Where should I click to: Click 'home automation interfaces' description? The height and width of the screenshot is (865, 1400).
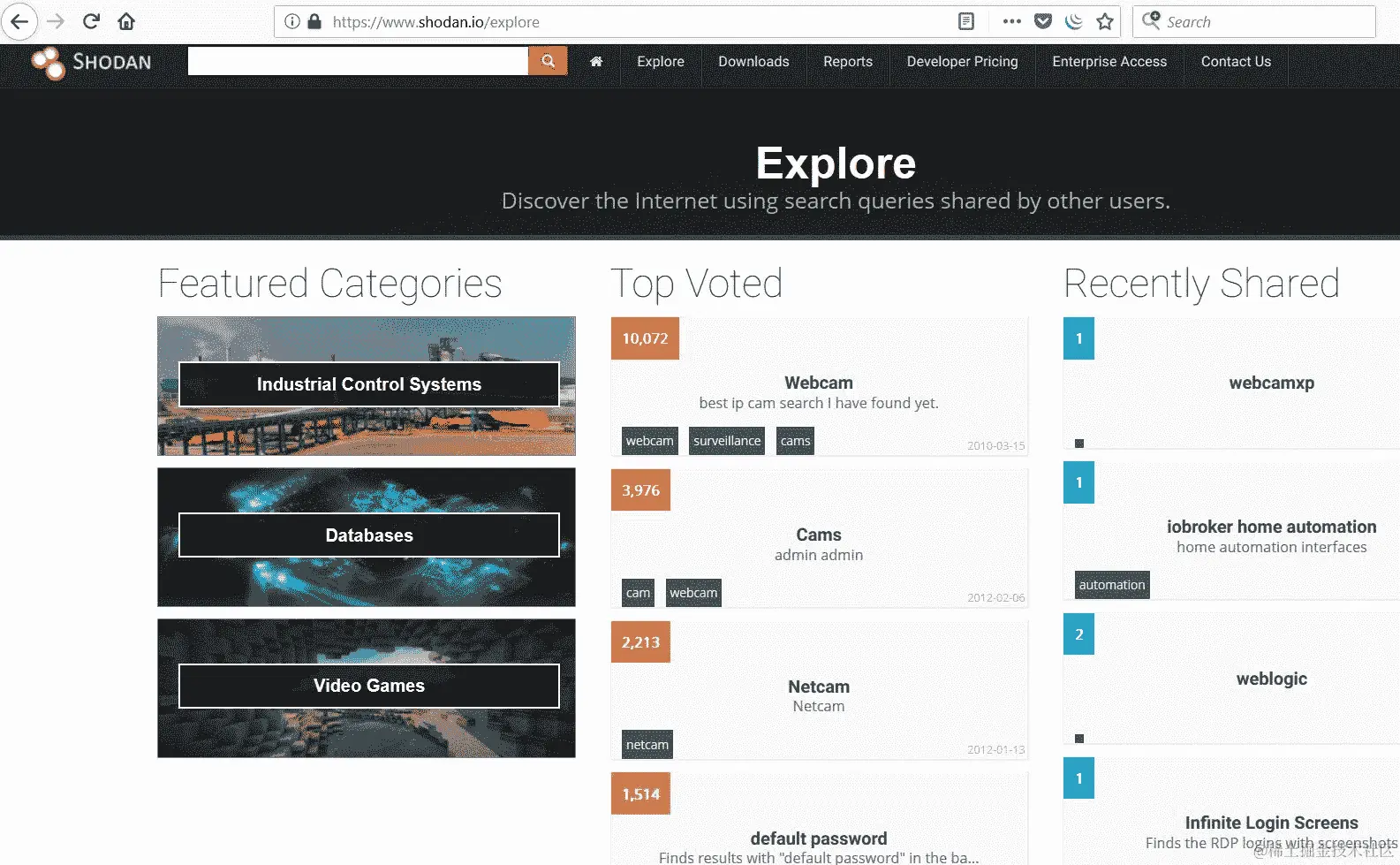(x=1271, y=547)
